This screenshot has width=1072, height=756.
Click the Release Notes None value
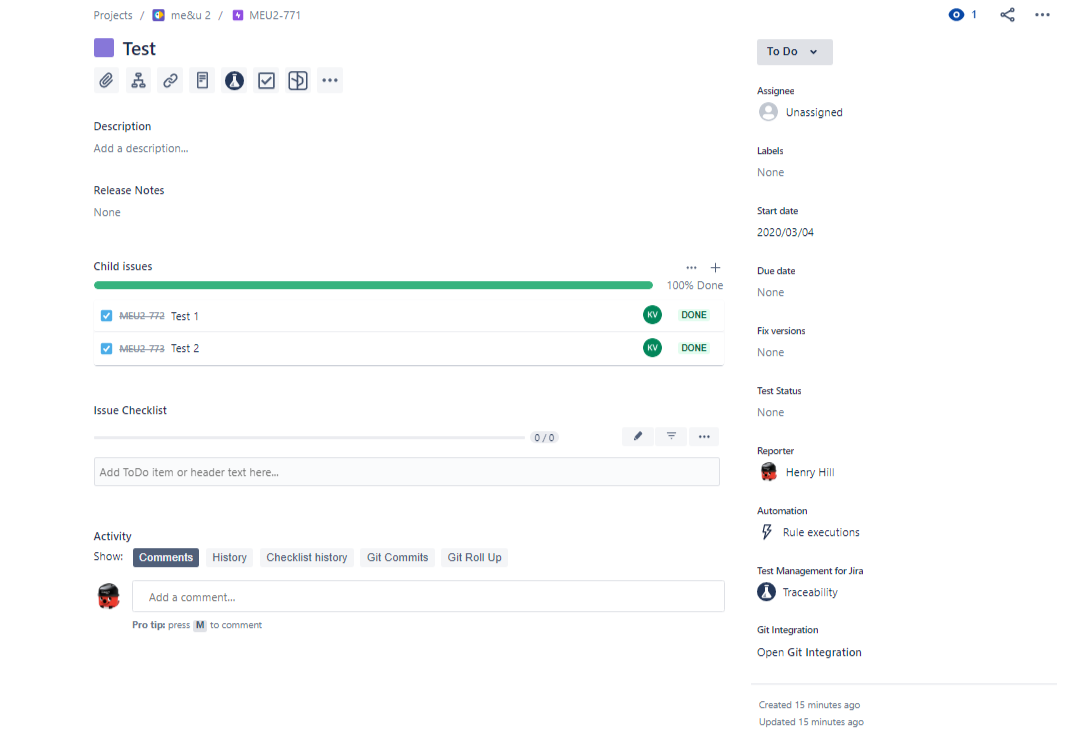pyautogui.click(x=107, y=213)
